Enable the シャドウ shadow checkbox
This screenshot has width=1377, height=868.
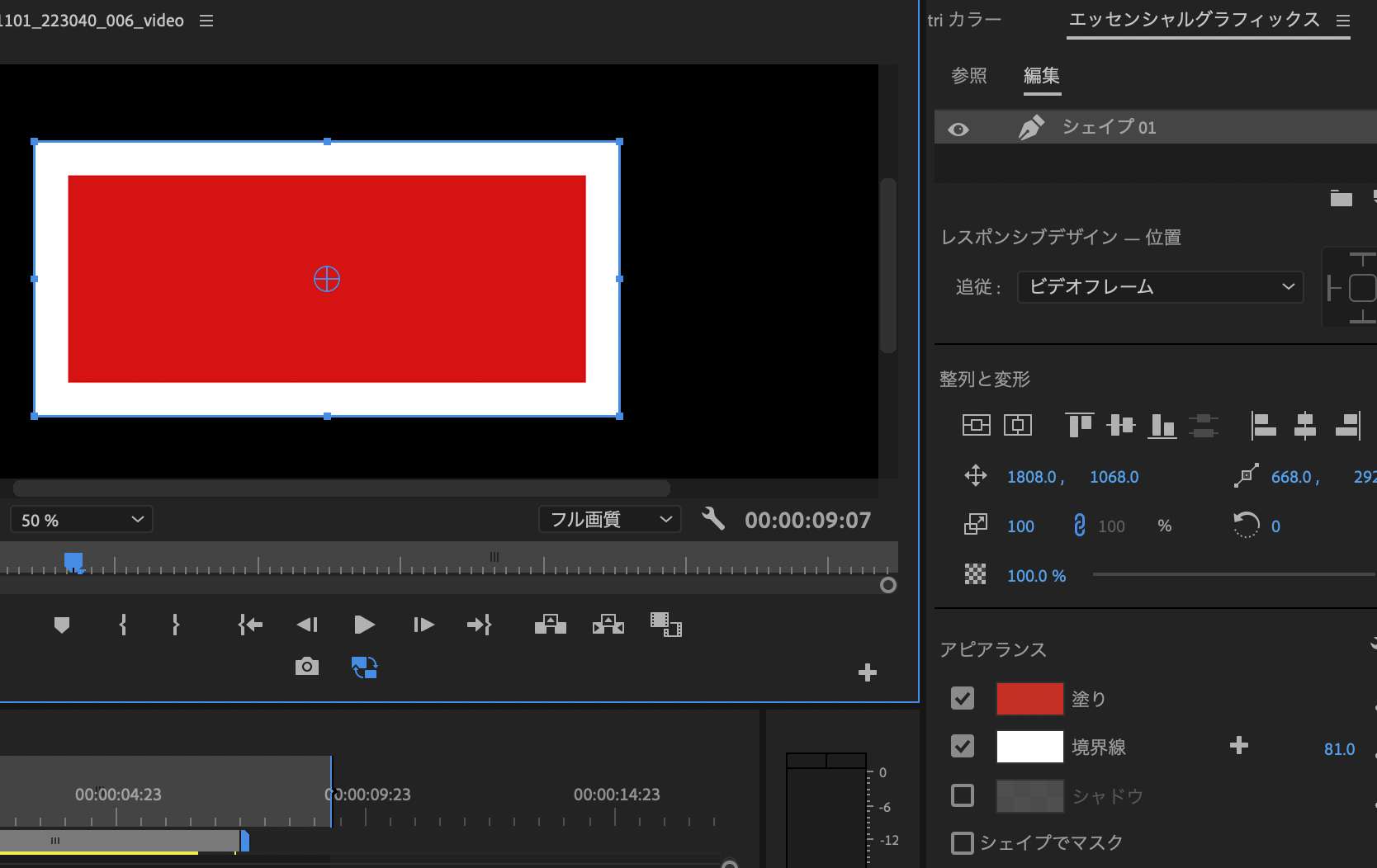point(963,795)
